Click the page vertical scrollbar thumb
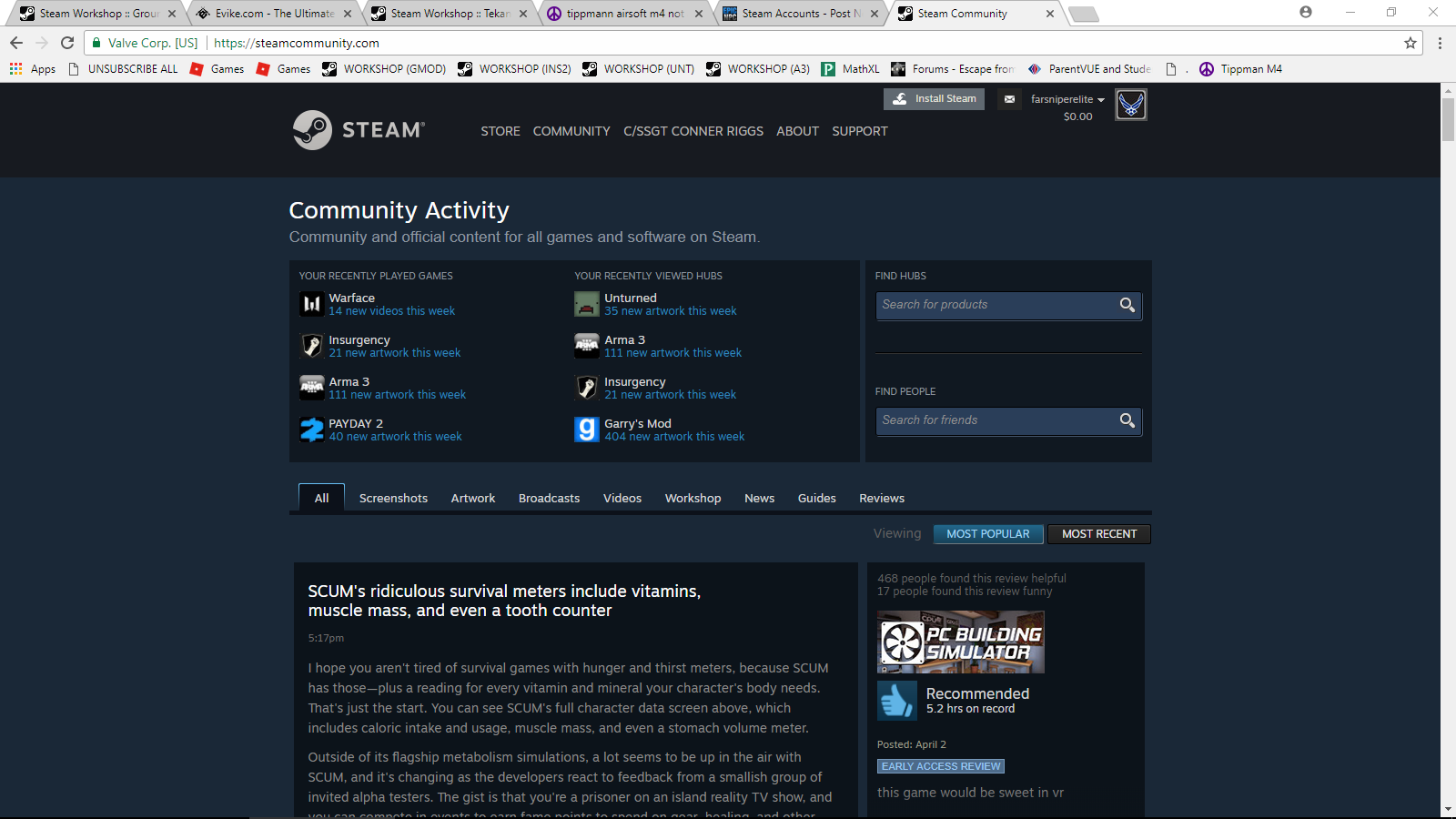The height and width of the screenshot is (819, 1456). (1448, 118)
